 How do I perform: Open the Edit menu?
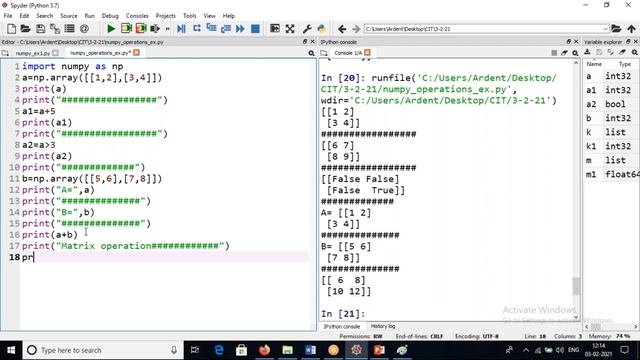coord(24,16)
